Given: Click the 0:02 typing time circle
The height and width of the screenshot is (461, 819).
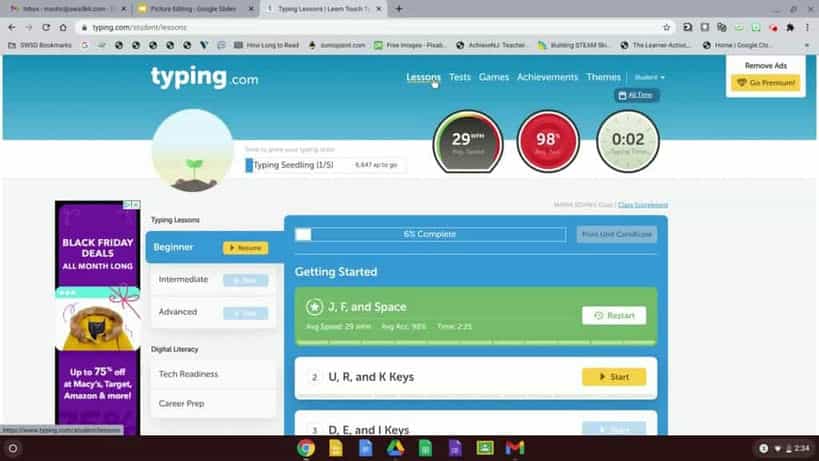Looking at the screenshot, I should [x=628, y=141].
